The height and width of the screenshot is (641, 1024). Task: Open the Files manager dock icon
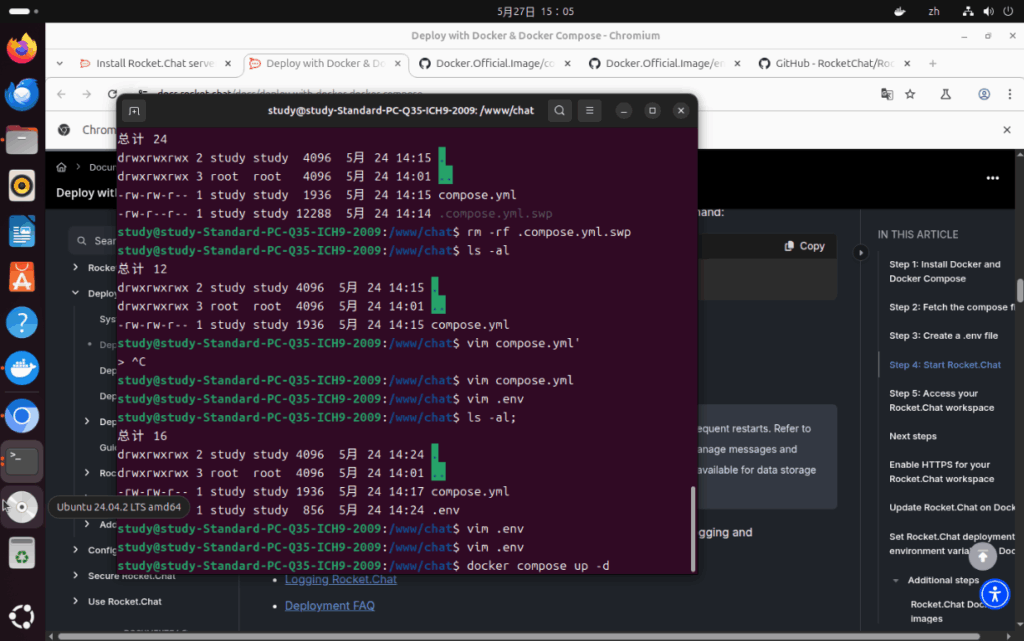coord(22,140)
